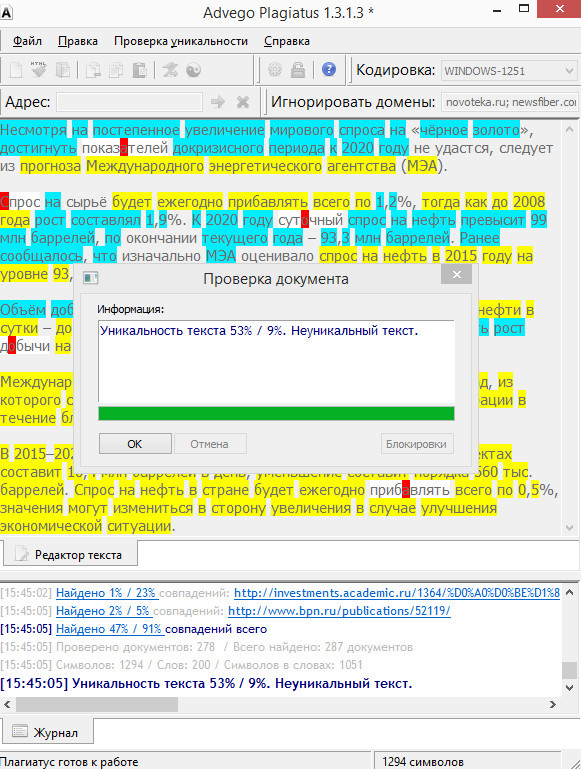Click the Advego Plagiatus app icon in title bar
The width and height of the screenshot is (581, 769).
click(6, 13)
